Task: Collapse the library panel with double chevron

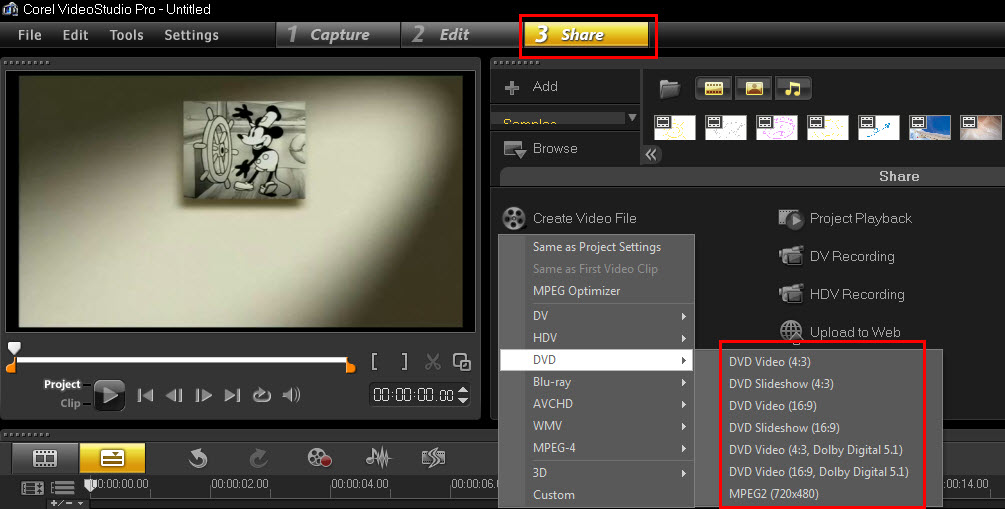Action: [651, 154]
